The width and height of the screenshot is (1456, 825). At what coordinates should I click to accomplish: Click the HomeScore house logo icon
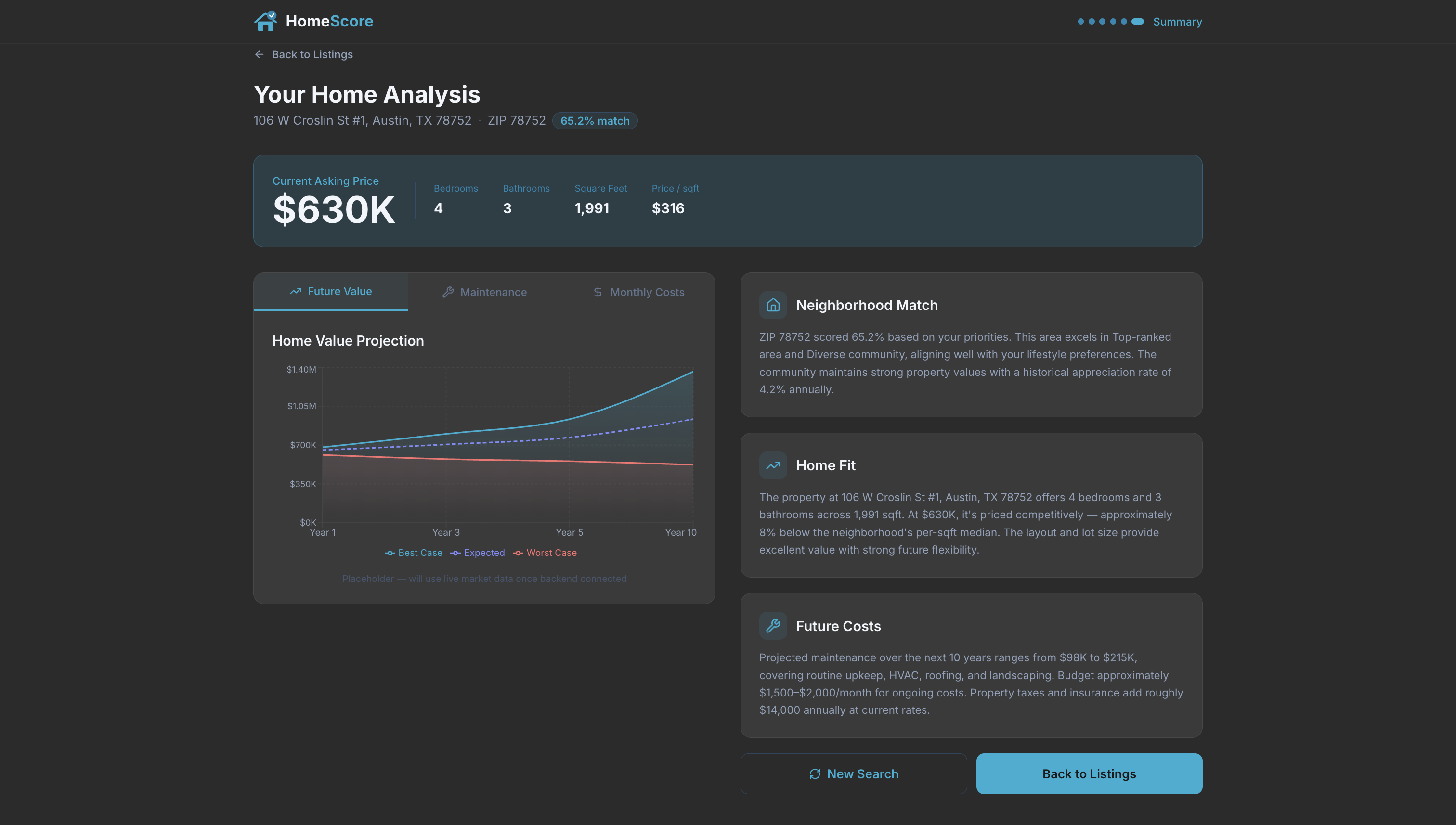265,21
